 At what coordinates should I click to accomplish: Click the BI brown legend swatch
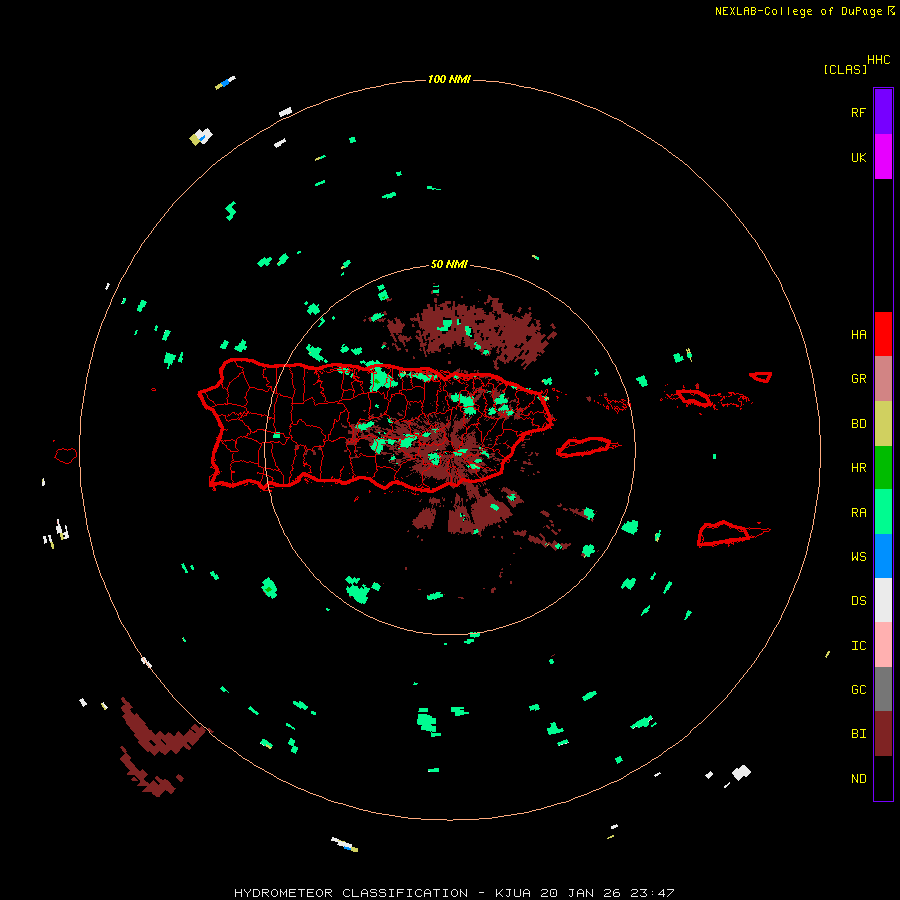tap(883, 734)
